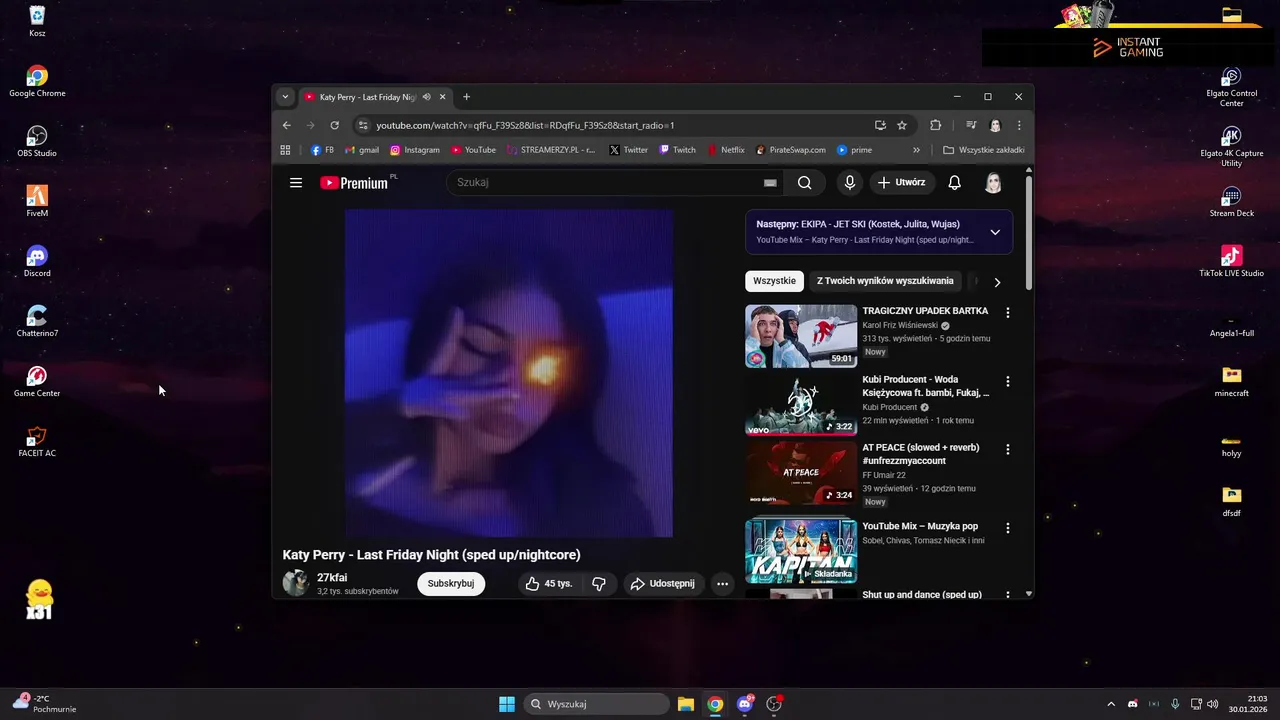
Task: Click the Subskrybuj button
Action: (x=451, y=584)
